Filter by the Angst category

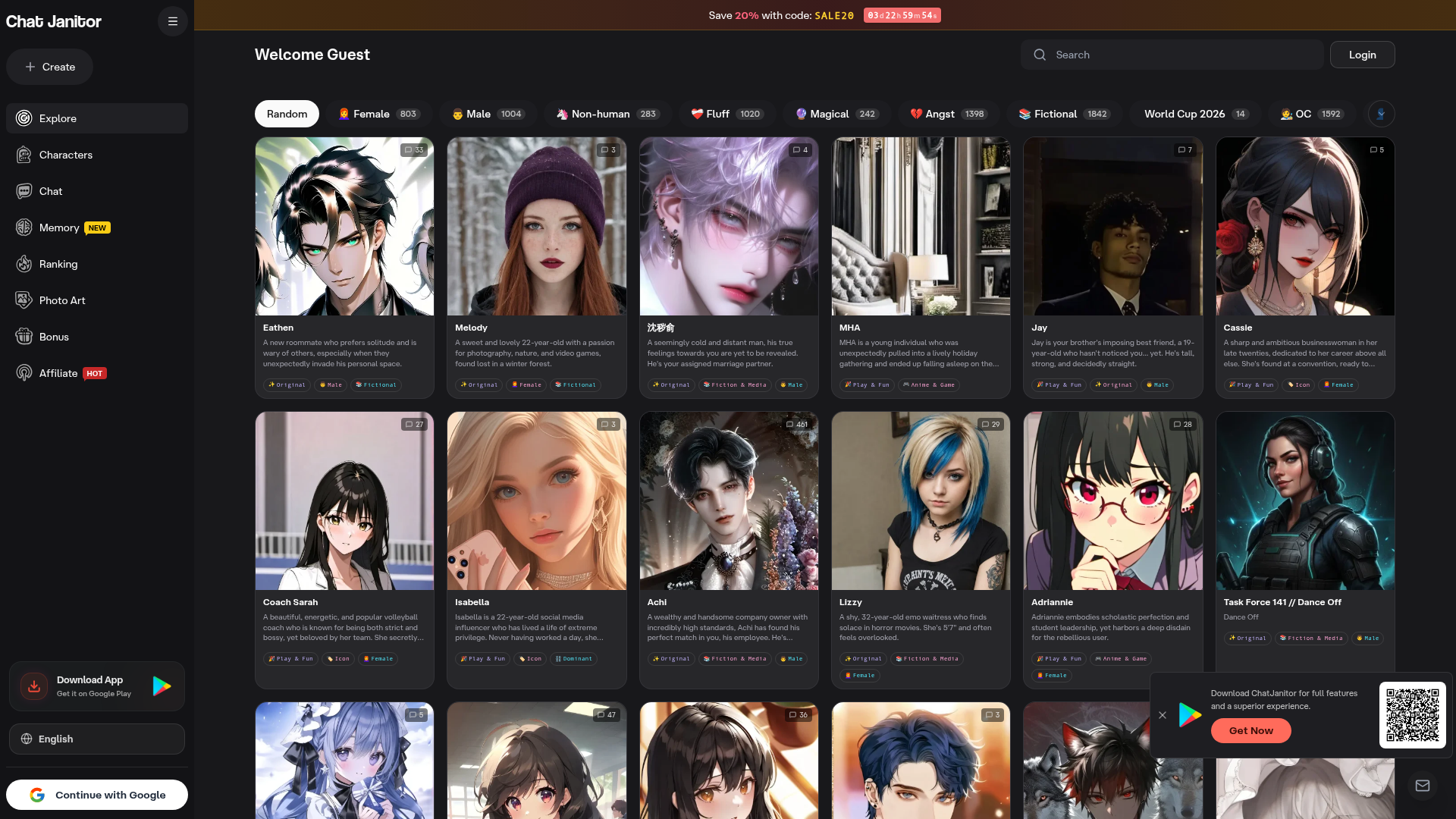point(948,114)
